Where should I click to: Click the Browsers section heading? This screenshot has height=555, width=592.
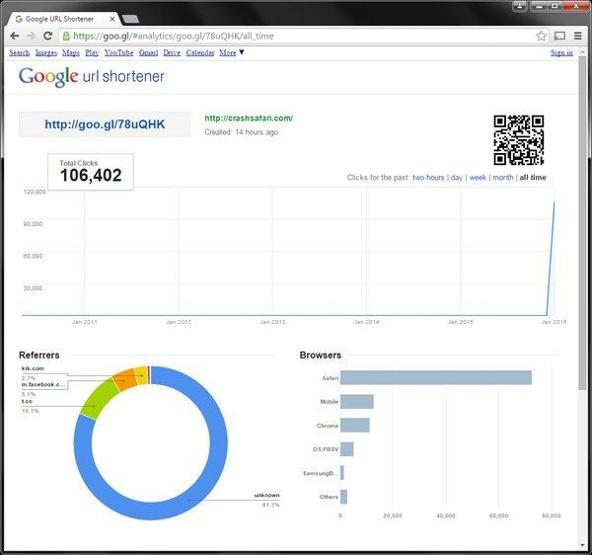click(x=321, y=355)
